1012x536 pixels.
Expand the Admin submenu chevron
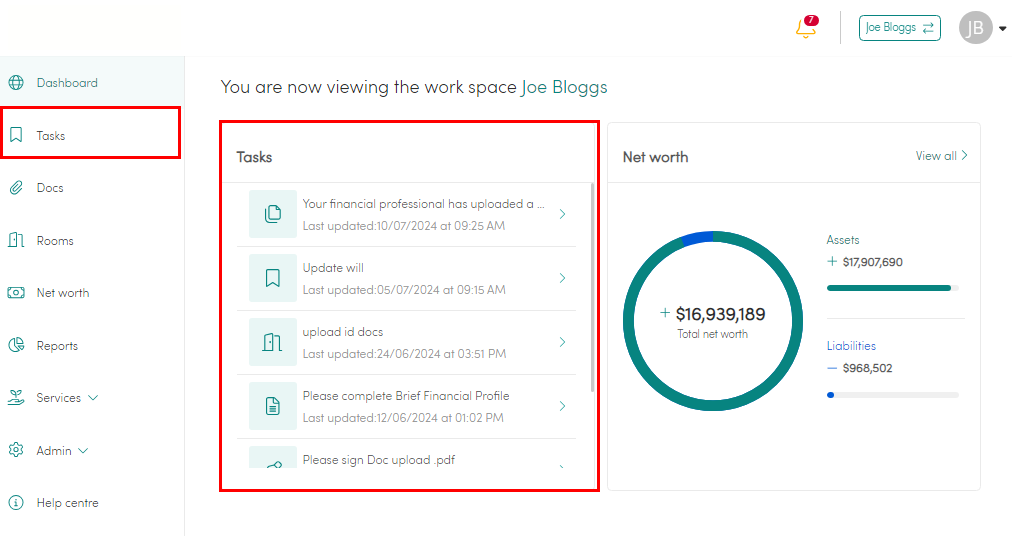tap(83, 451)
